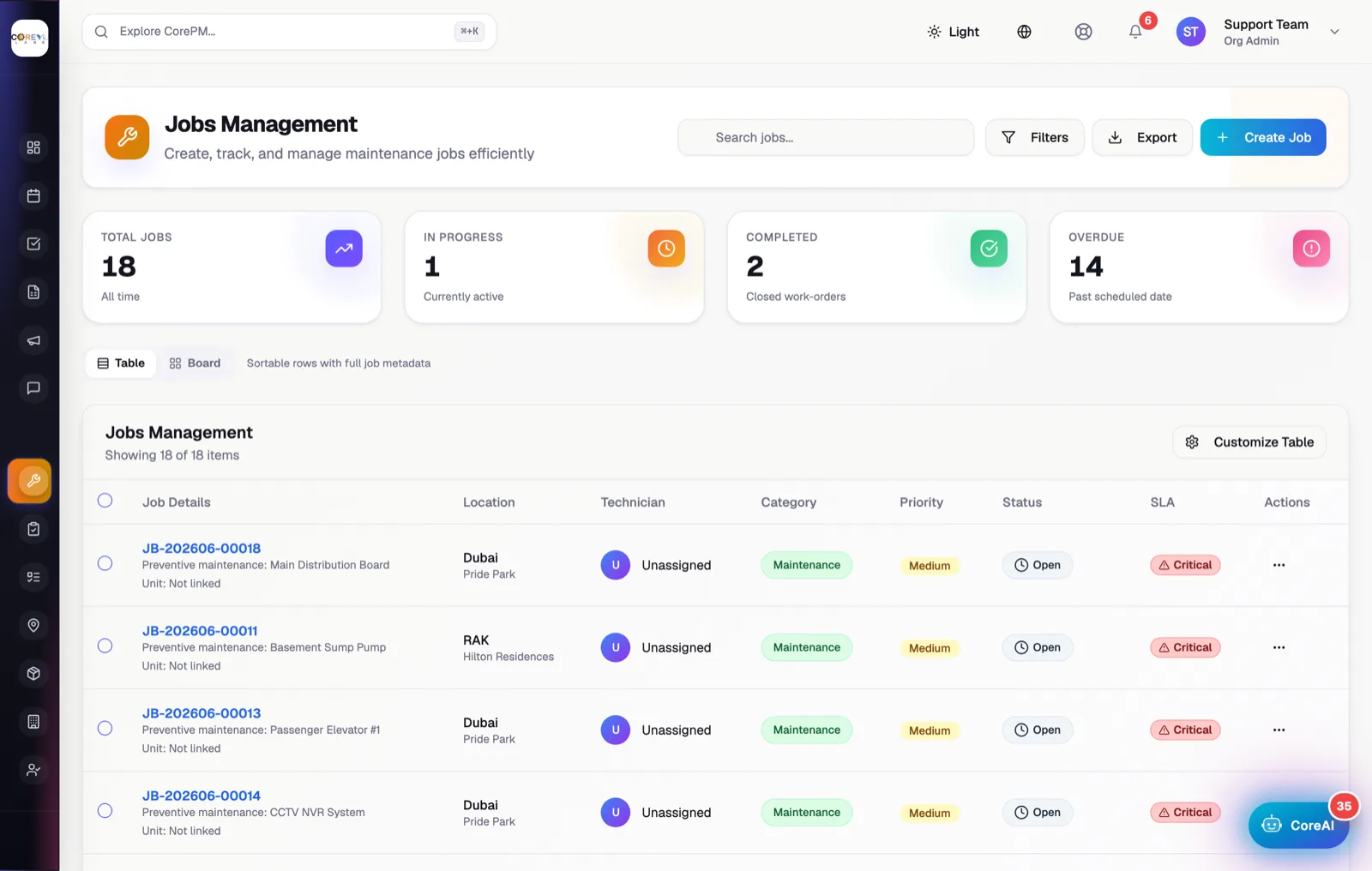Click RAK Hilton Residences location cell

(508, 648)
